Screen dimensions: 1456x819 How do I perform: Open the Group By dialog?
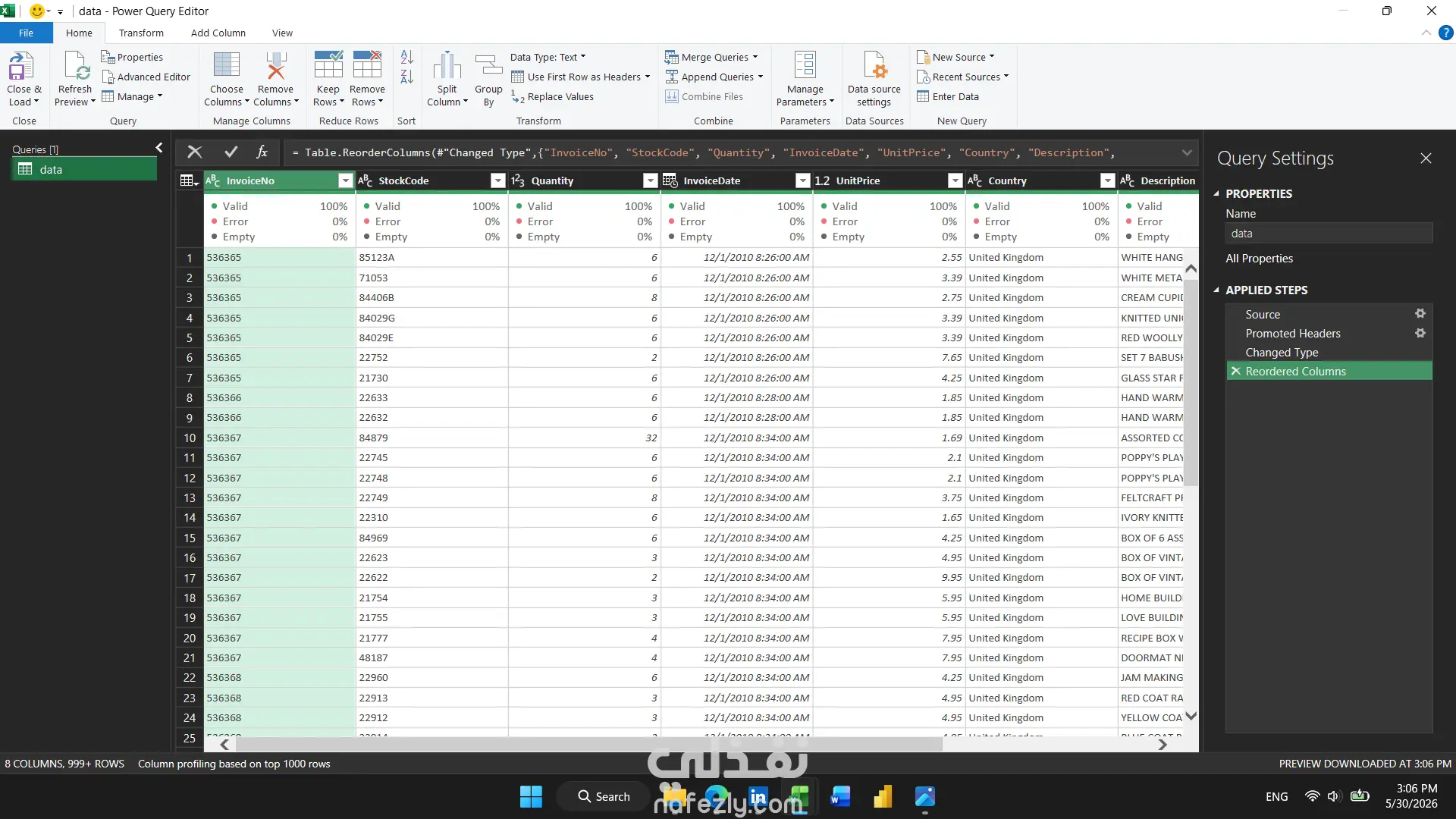point(488,79)
